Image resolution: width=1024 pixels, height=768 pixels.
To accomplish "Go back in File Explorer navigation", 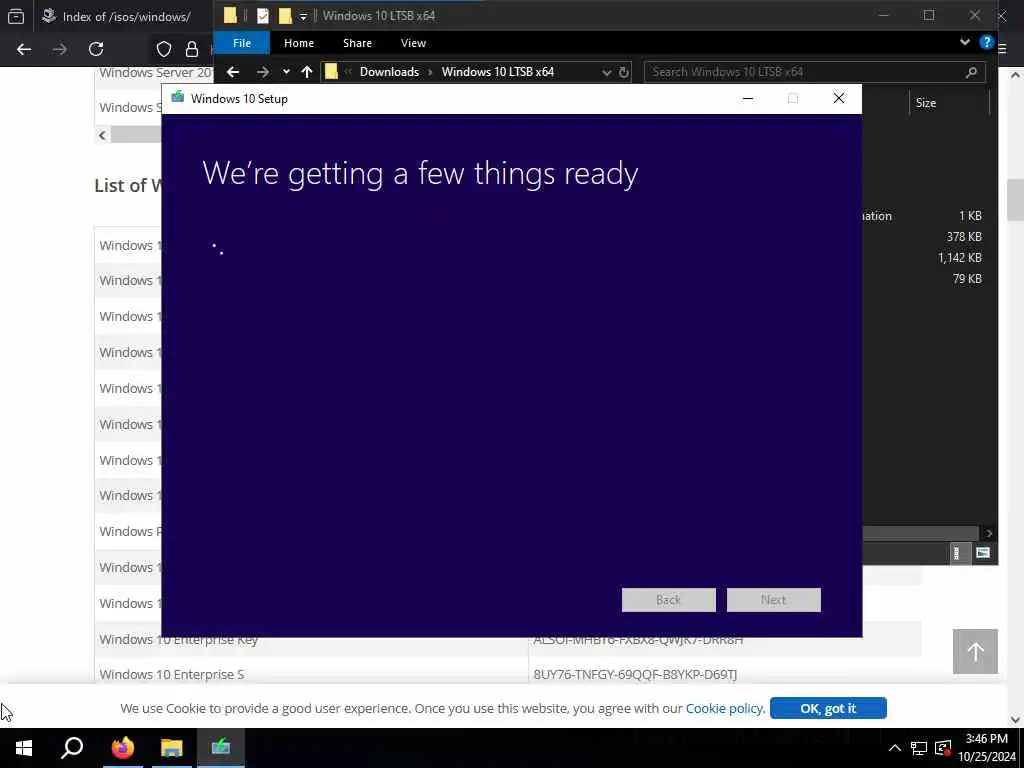I will (232, 72).
